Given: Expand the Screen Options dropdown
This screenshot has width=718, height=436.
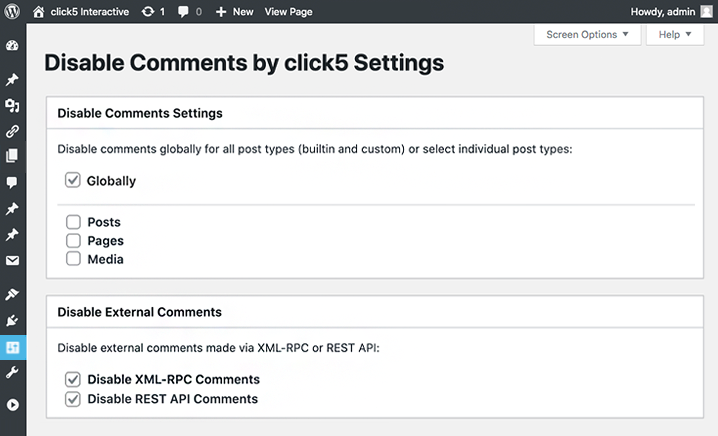Looking at the screenshot, I should pos(587,34).
